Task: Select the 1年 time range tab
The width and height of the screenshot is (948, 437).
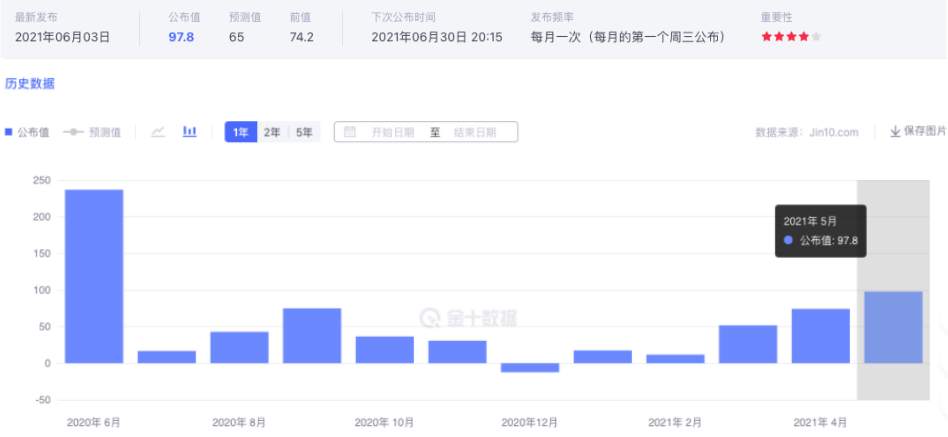Action: (241, 132)
